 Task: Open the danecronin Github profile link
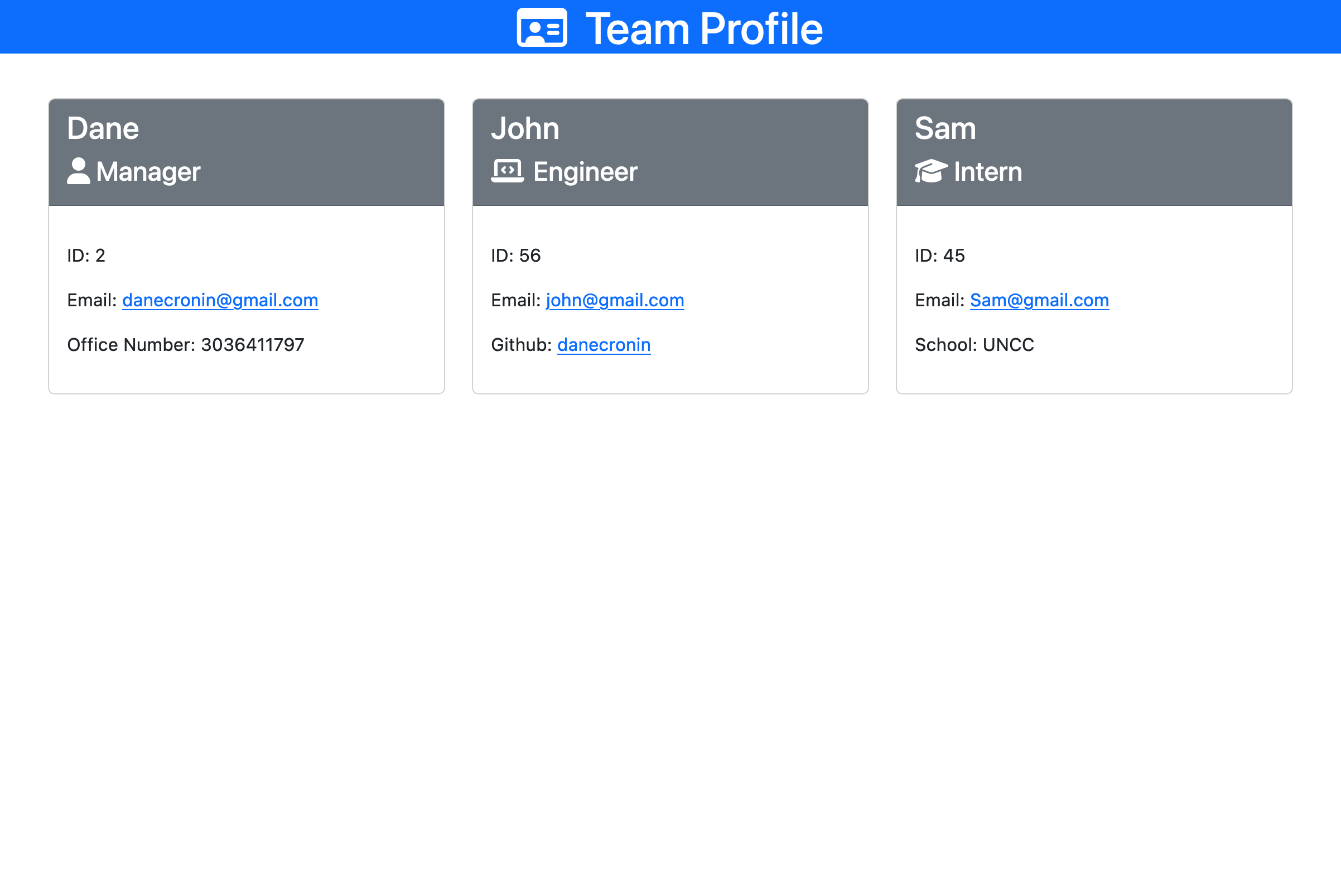604,345
